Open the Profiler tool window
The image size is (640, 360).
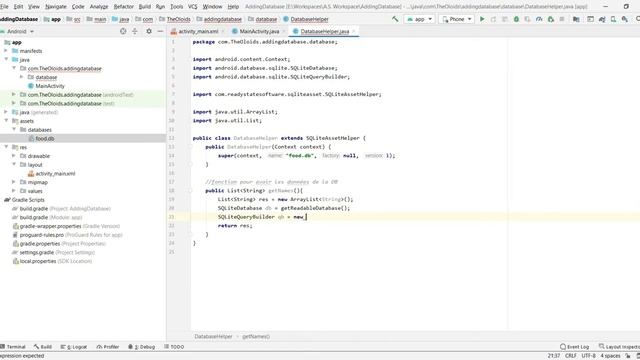pyautogui.click(x=108, y=347)
